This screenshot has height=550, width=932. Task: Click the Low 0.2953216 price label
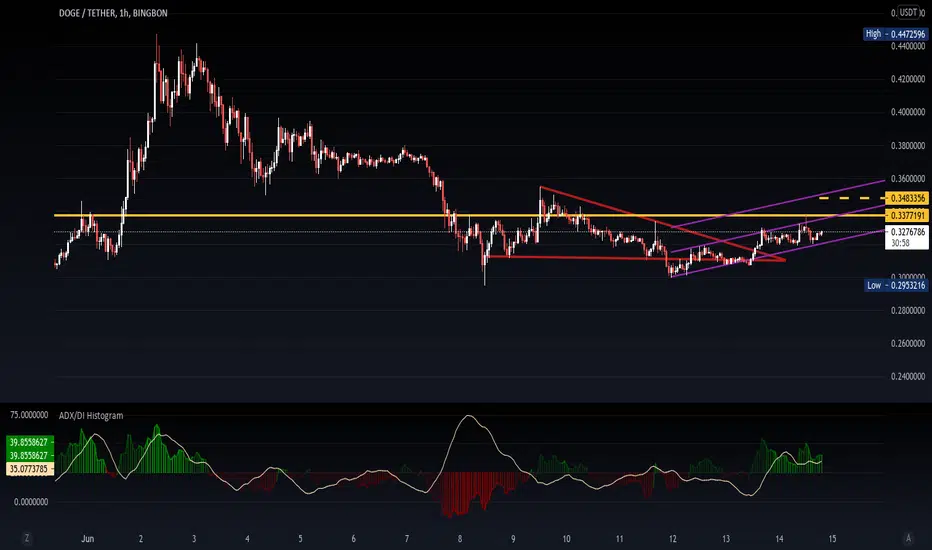pos(896,285)
